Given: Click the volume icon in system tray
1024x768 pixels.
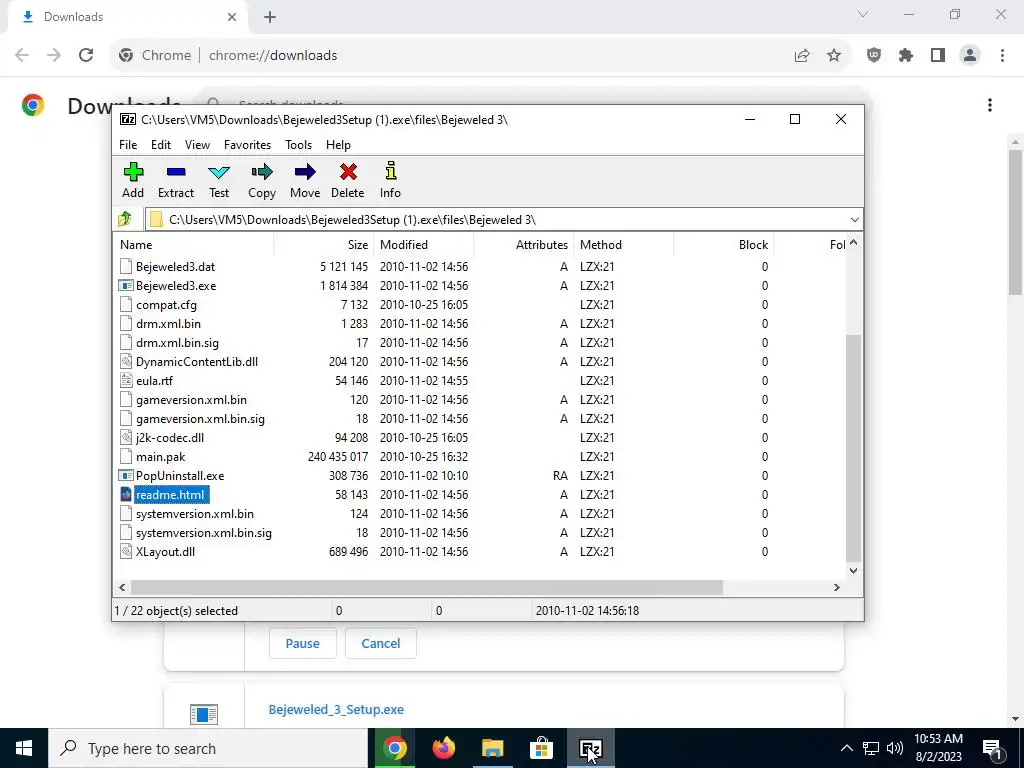Looking at the screenshot, I should click(895, 748).
